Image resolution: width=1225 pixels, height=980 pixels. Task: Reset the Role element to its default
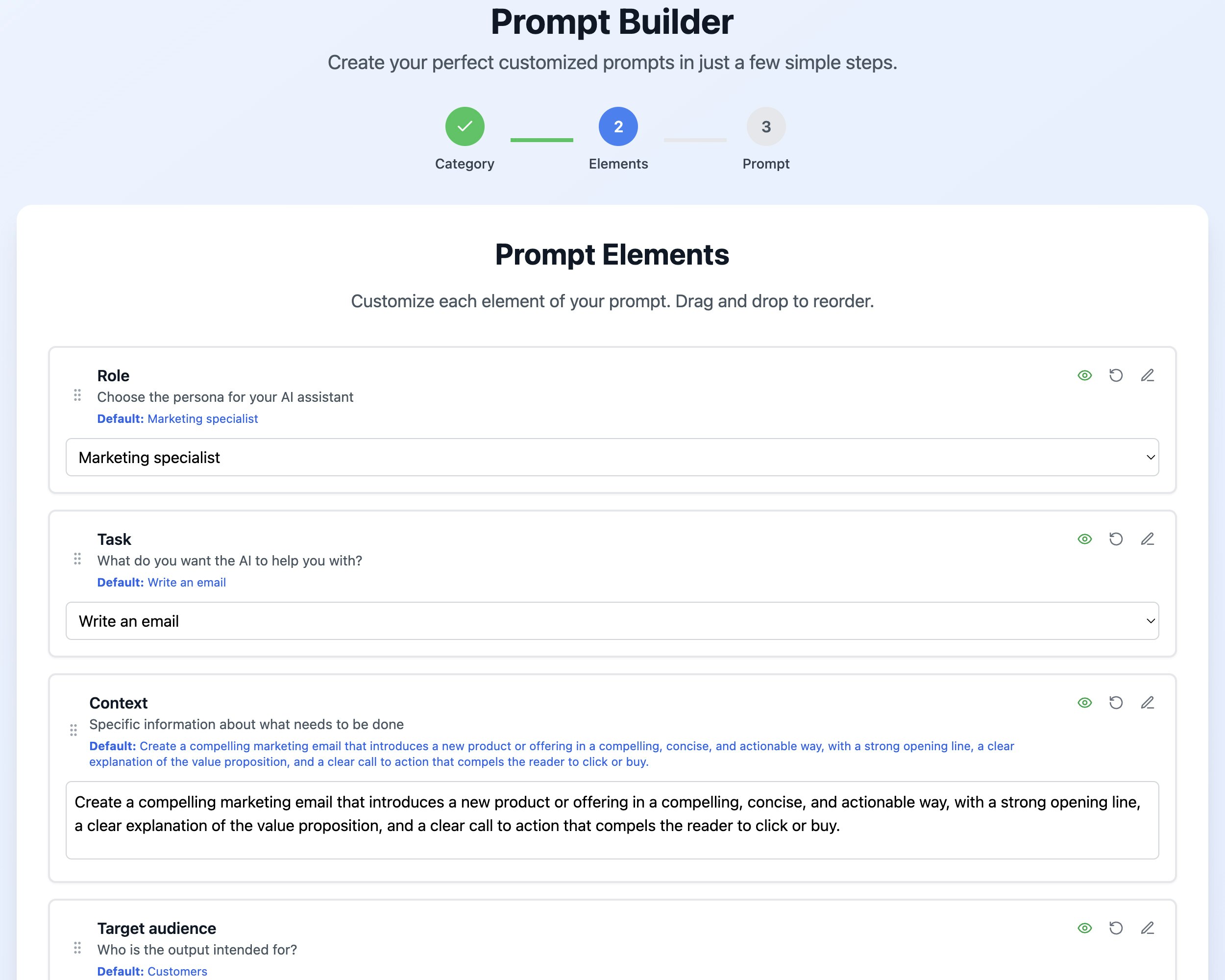click(x=1116, y=375)
